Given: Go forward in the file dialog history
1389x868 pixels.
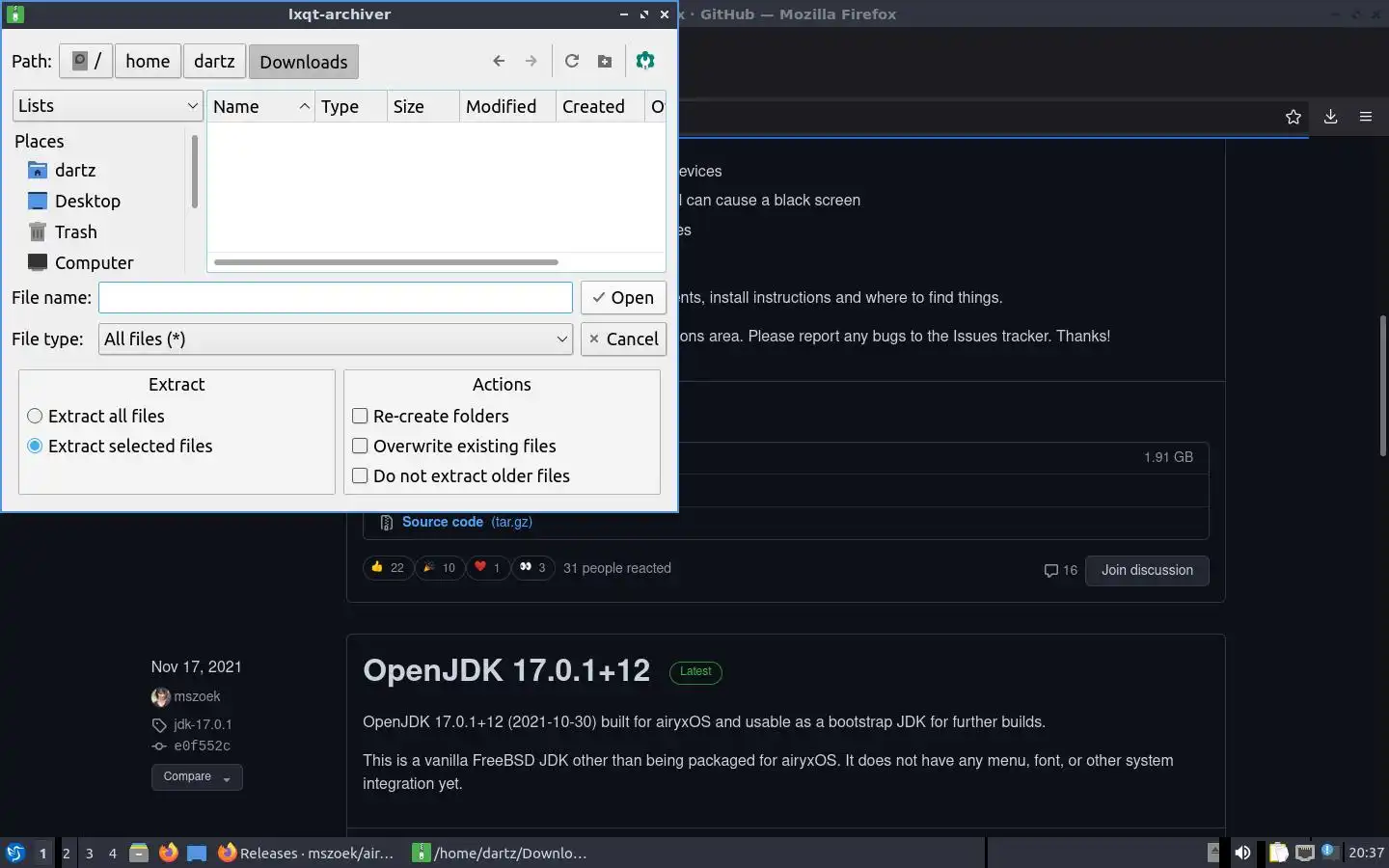Looking at the screenshot, I should click(x=531, y=61).
